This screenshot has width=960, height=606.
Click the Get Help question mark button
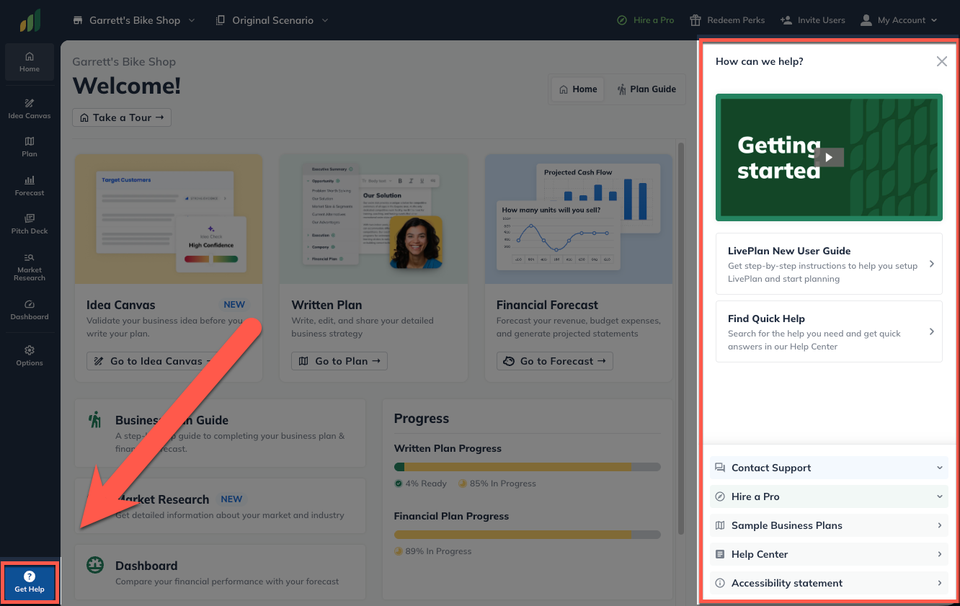(29, 582)
